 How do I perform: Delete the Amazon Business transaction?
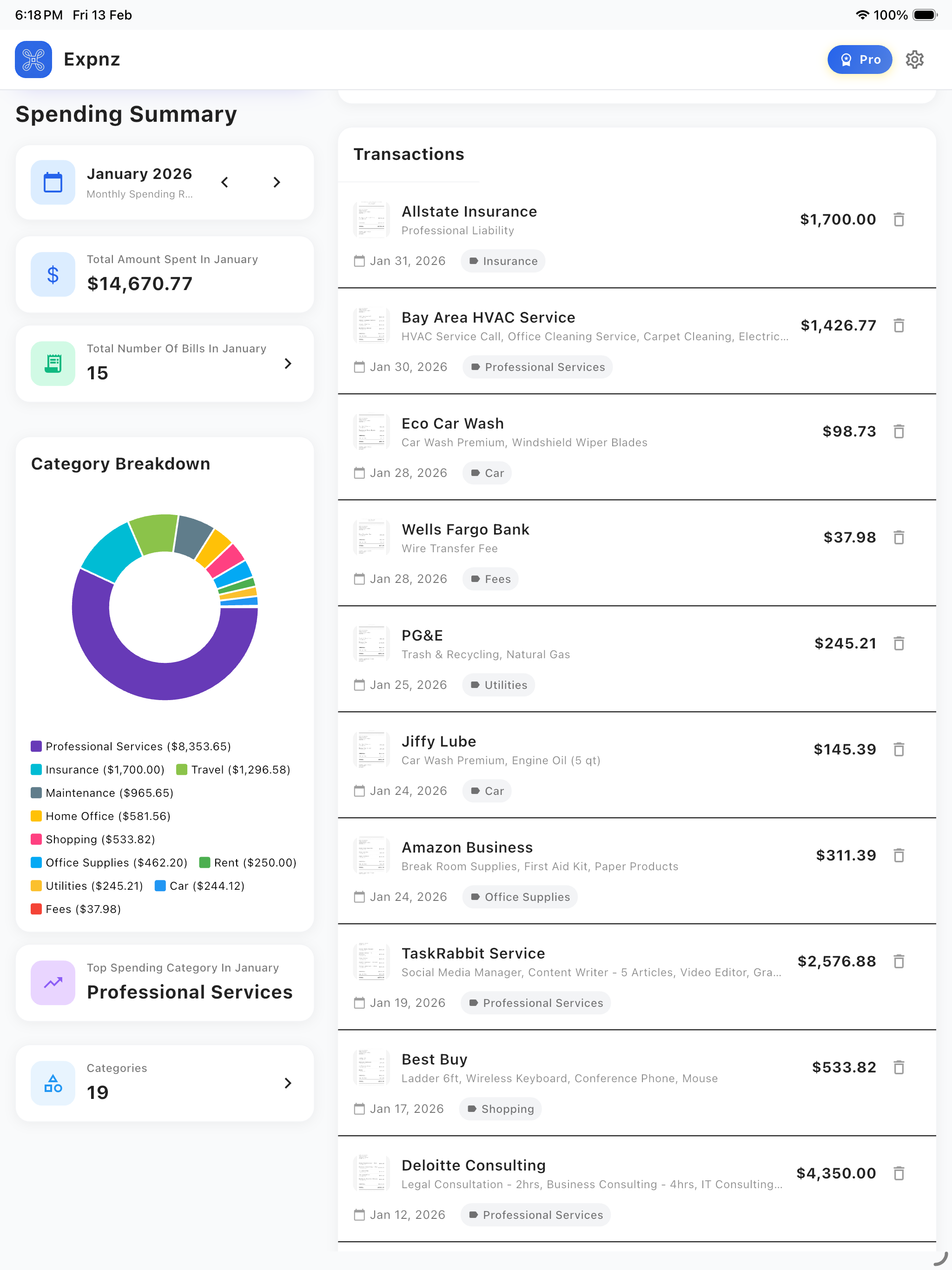[x=899, y=856]
